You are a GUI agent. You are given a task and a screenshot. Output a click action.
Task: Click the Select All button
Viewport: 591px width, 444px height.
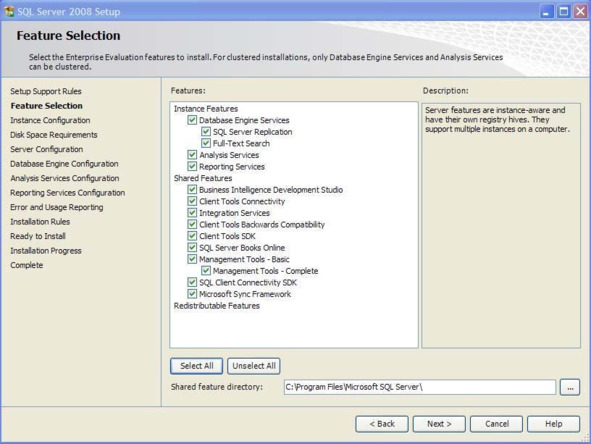(x=196, y=366)
